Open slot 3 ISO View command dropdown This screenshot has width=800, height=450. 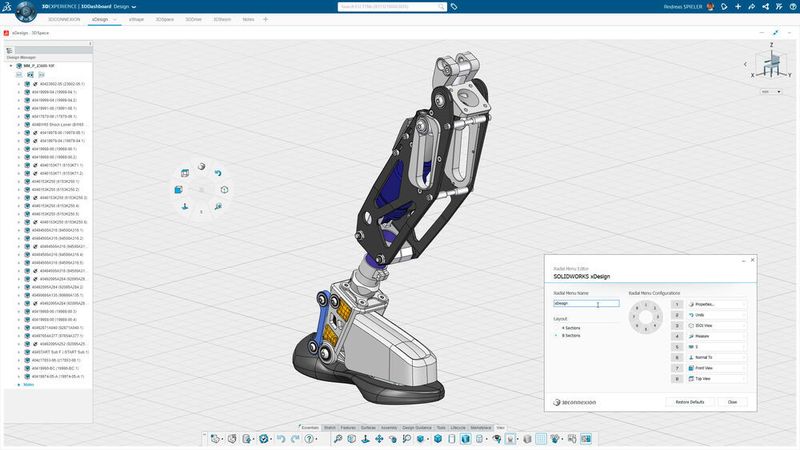click(716, 326)
